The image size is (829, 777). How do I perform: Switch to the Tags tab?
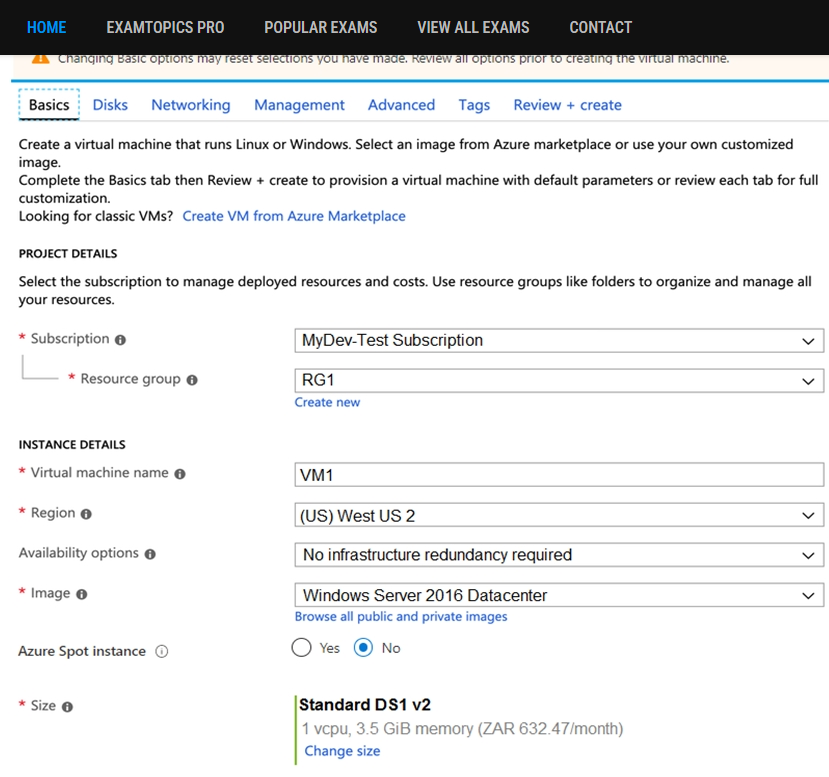[474, 105]
